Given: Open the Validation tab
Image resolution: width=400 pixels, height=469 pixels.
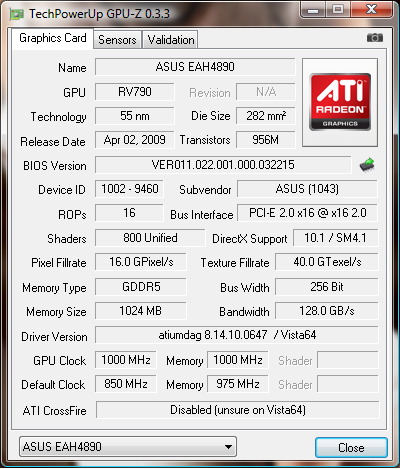Looking at the screenshot, I should (x=171, y=40).
